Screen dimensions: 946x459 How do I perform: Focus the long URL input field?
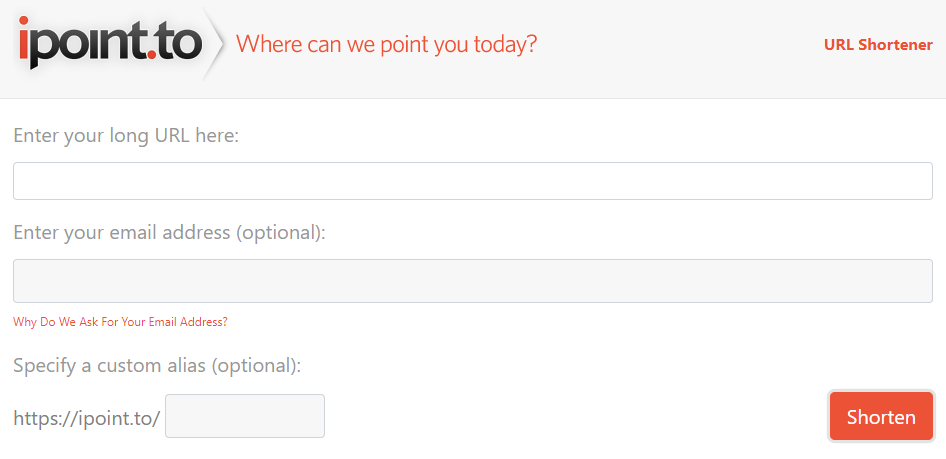coord(472,181)
